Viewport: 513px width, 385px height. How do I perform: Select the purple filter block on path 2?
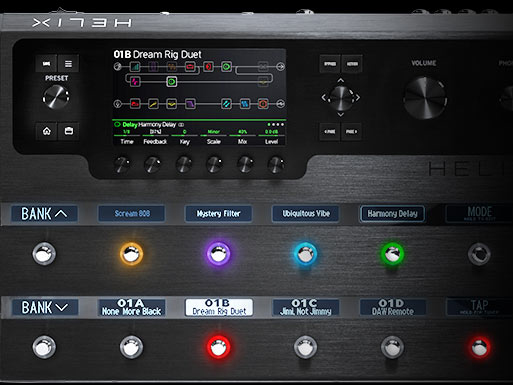[x=190, y=104]
